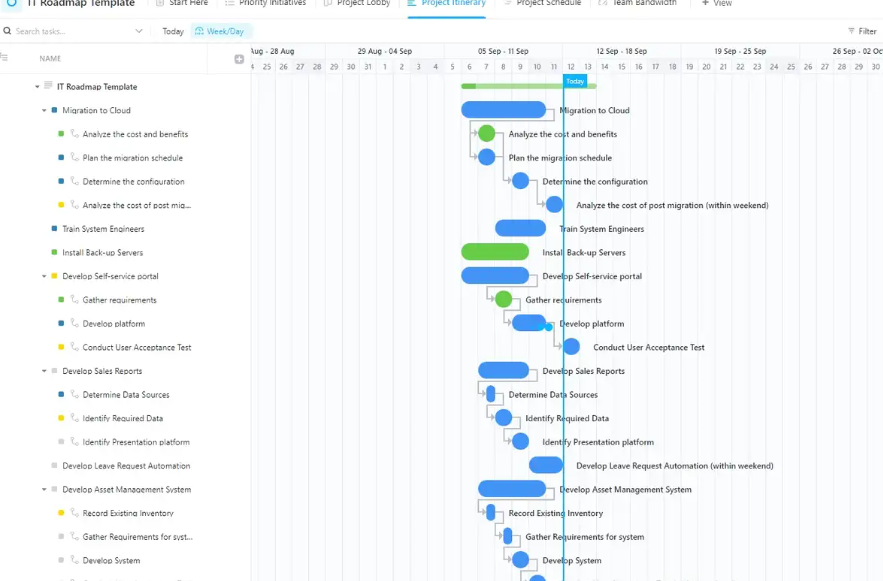Image resolution: width=883 pixels, height=581 pixels.
Task: Click subtask icon beside Analyze the cost and benefits
Action: click(74, 133)
